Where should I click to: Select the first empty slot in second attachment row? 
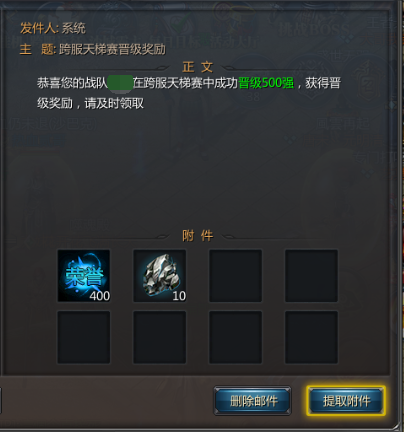coord(84,337)
